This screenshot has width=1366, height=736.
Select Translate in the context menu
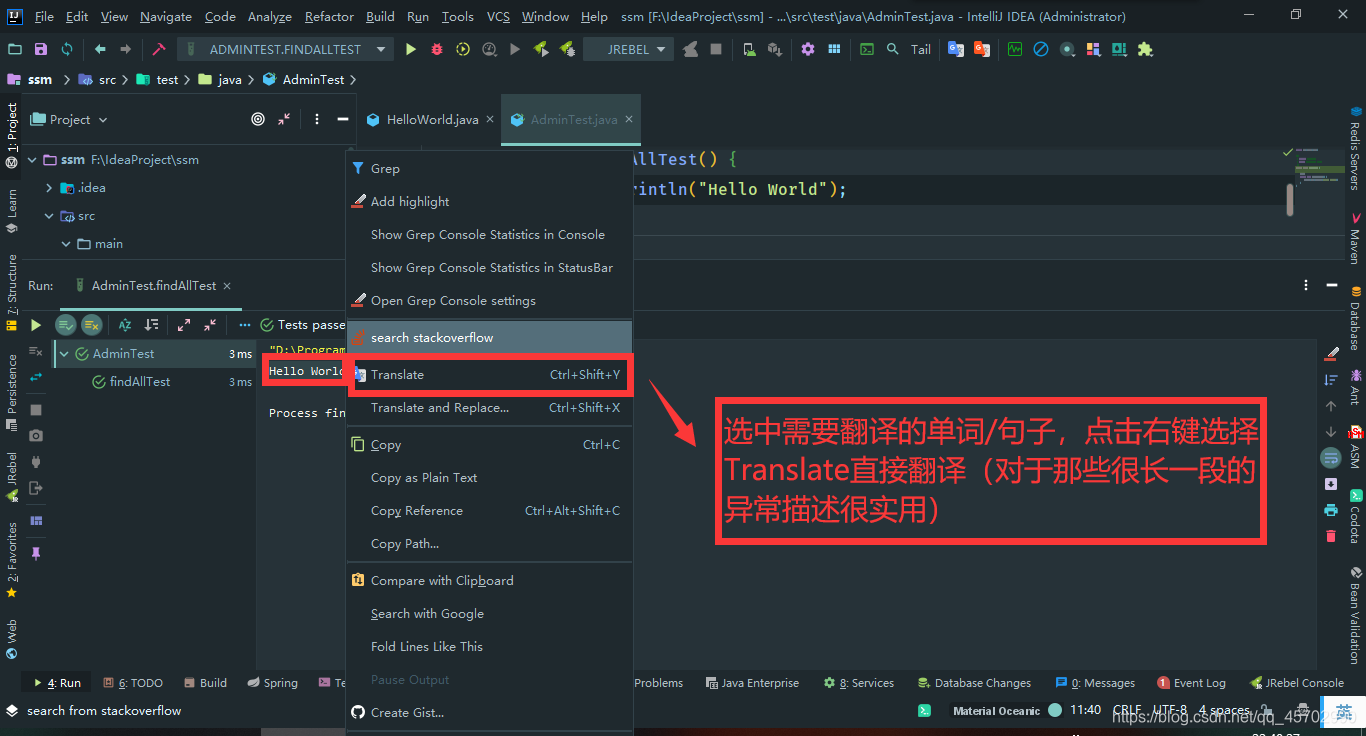(490, 374)
